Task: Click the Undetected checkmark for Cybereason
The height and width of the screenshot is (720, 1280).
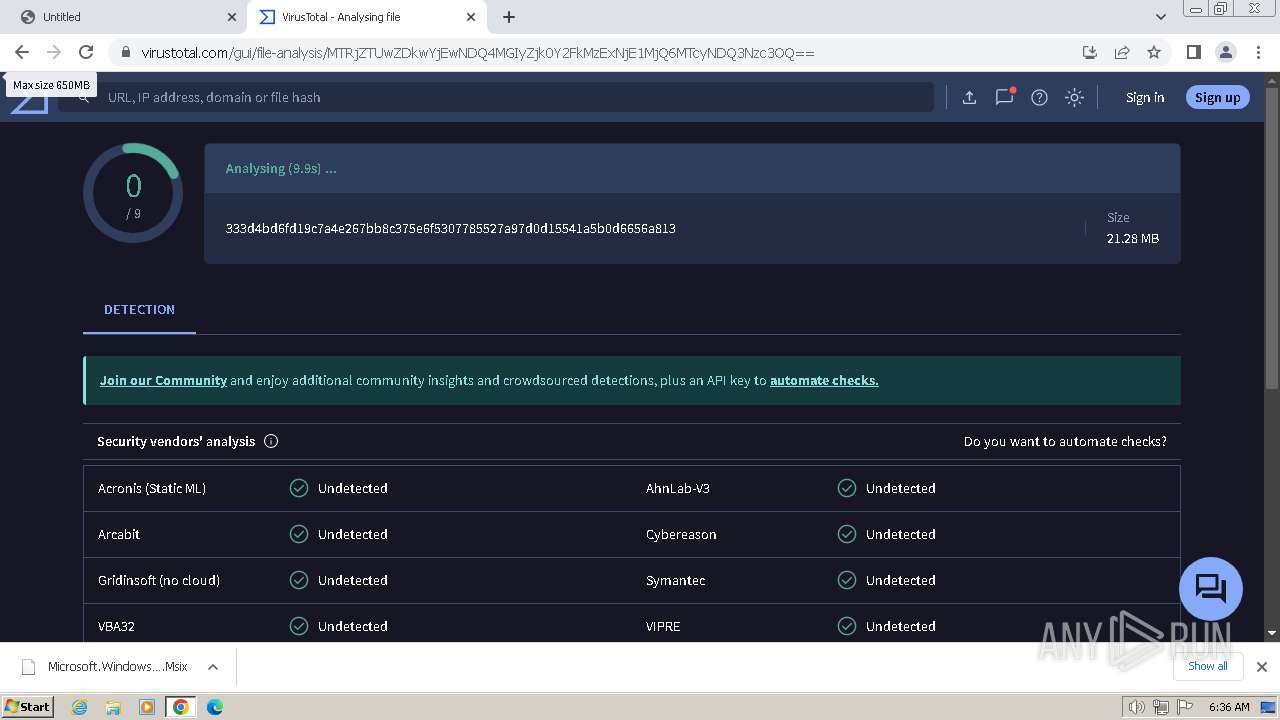Action: point(847,534)
